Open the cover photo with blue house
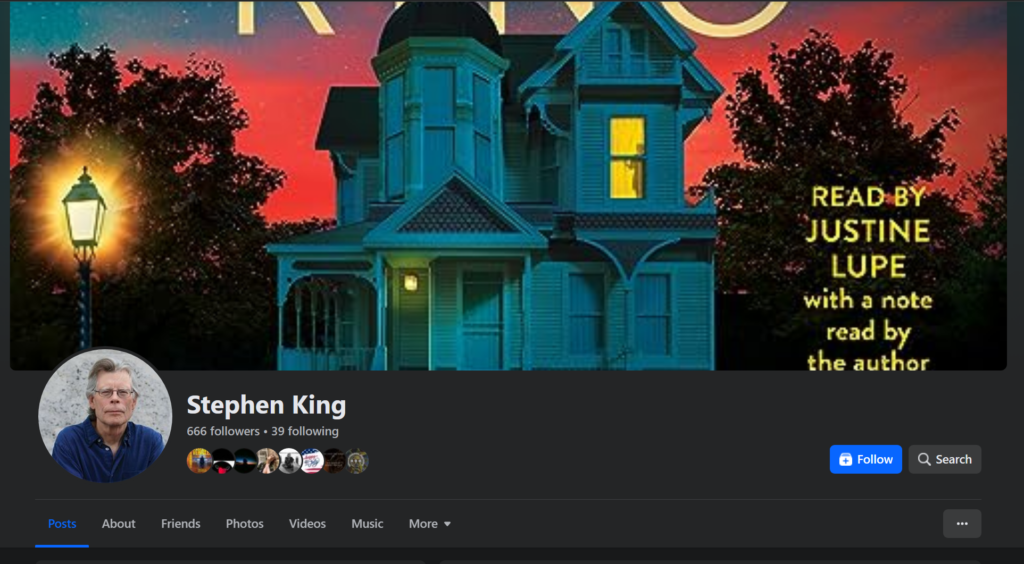Screen dimensions: 1024x564 [508, 185]
